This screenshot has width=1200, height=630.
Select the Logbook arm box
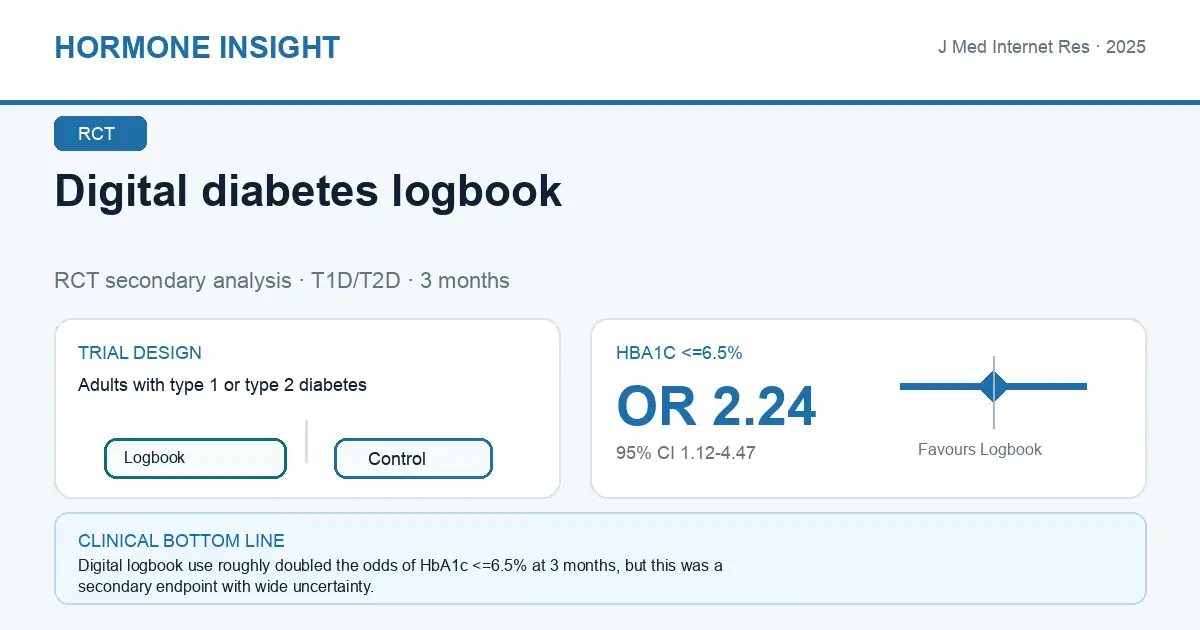click(195, 458)
